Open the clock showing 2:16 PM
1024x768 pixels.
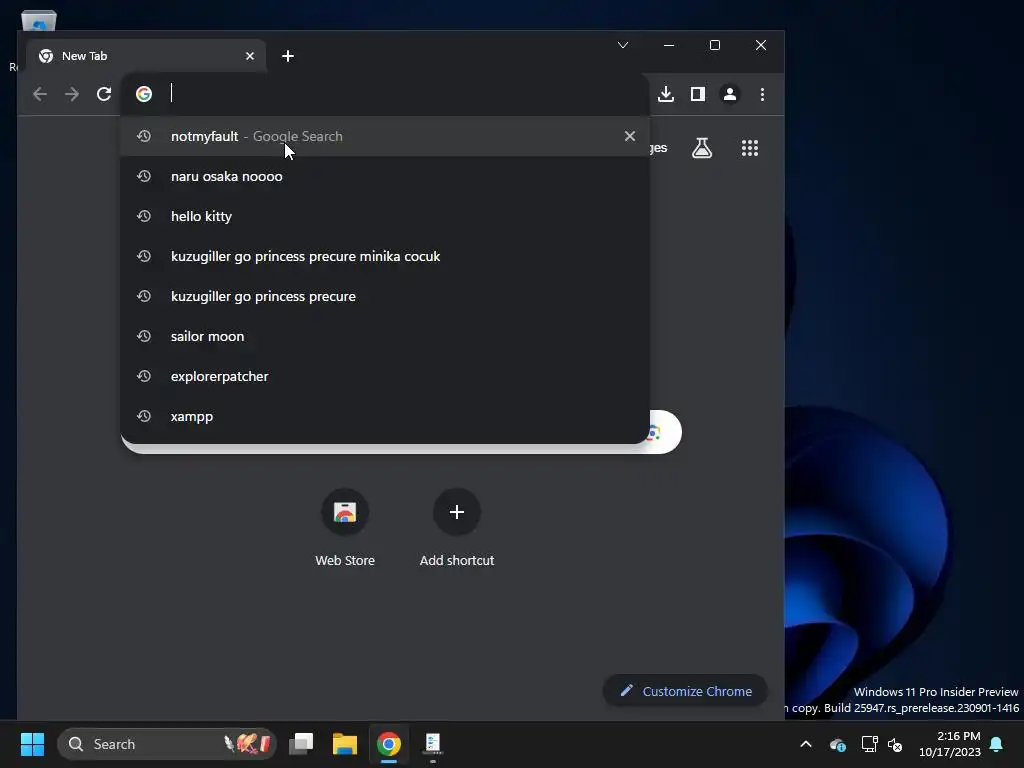tap(949, 744)
